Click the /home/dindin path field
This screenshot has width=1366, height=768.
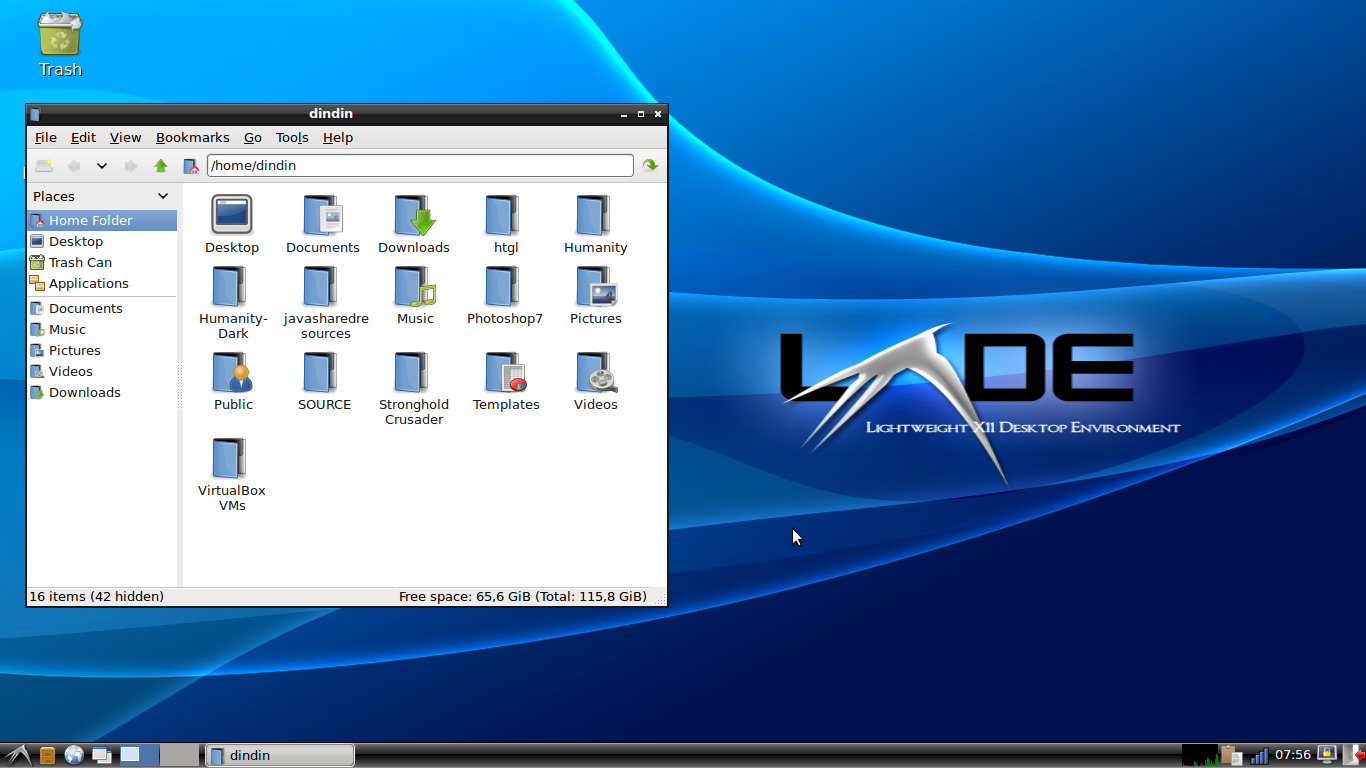[x=420, y=165]
